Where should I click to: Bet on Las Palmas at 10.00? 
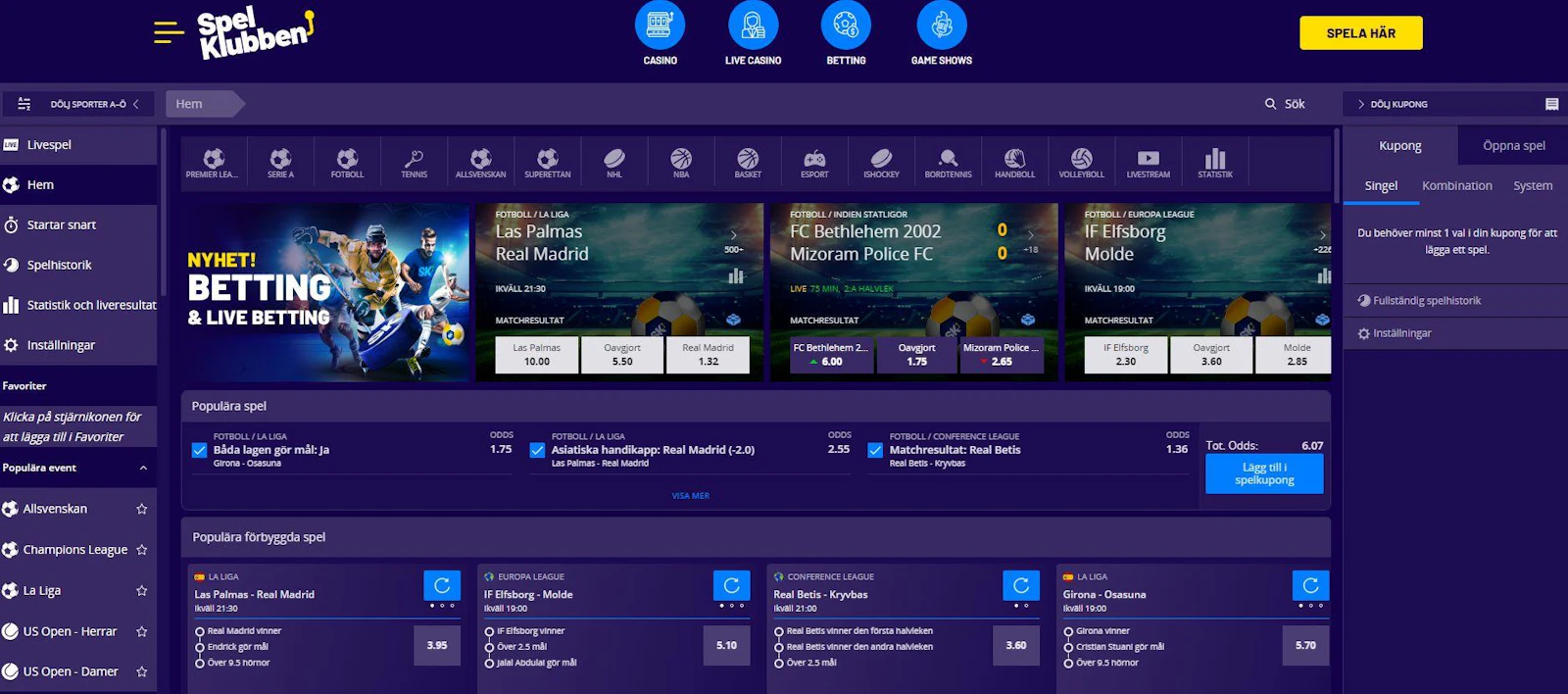537,355
